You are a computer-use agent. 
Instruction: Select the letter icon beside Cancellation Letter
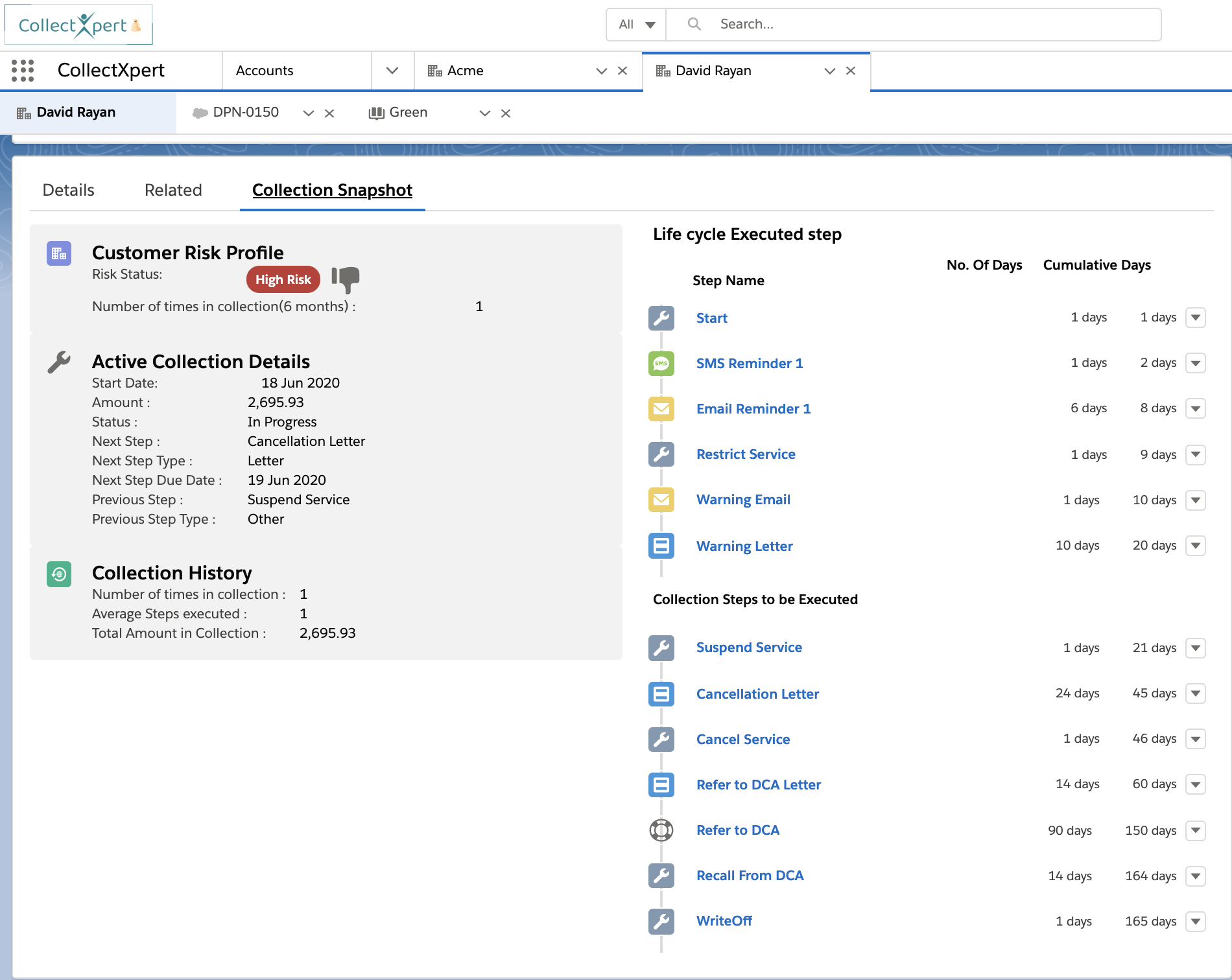pyautogui.click(x=661, y=694)
